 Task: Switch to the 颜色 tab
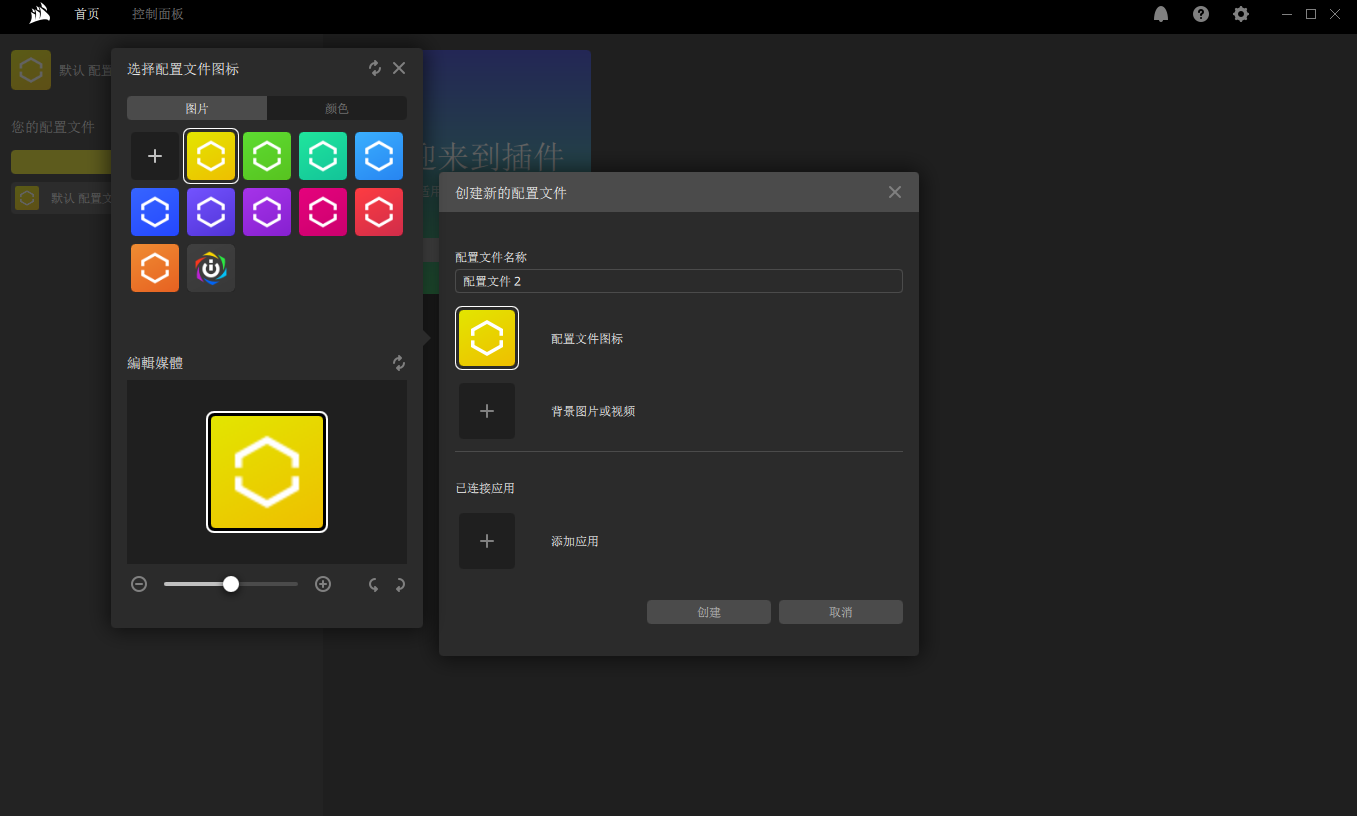337,108
